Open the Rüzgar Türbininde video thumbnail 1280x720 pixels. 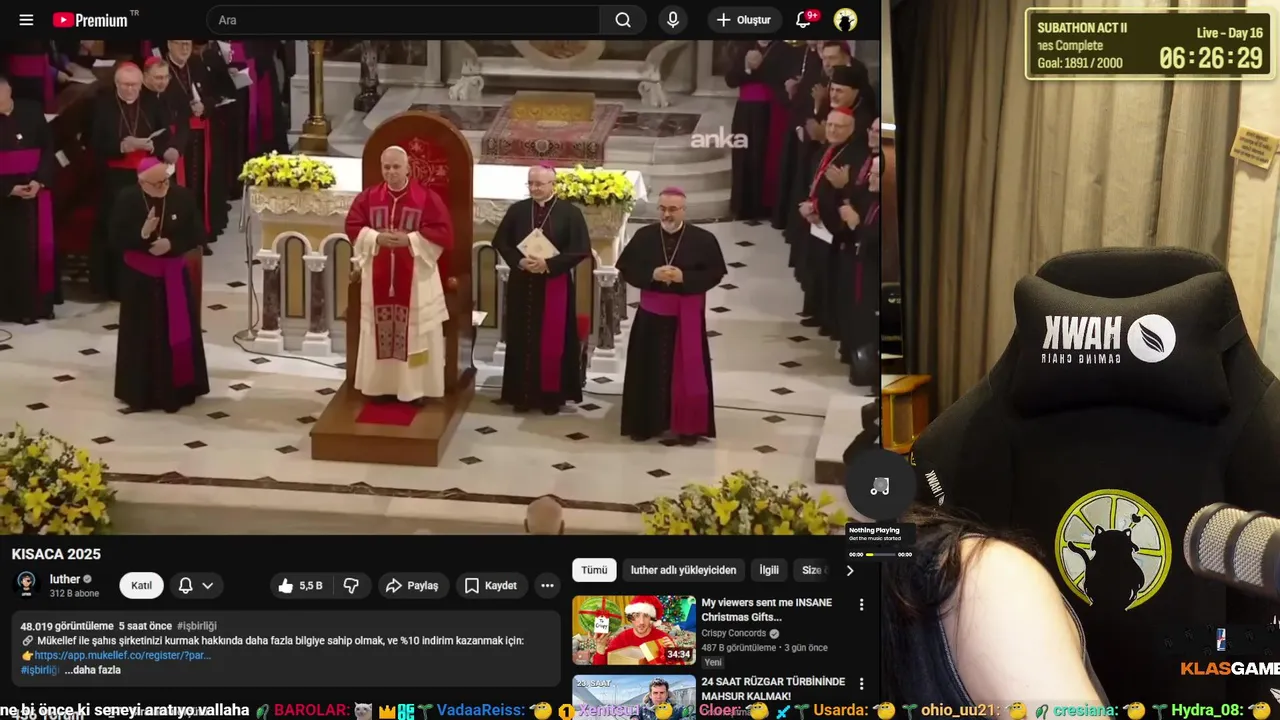[x=634, y=697]
